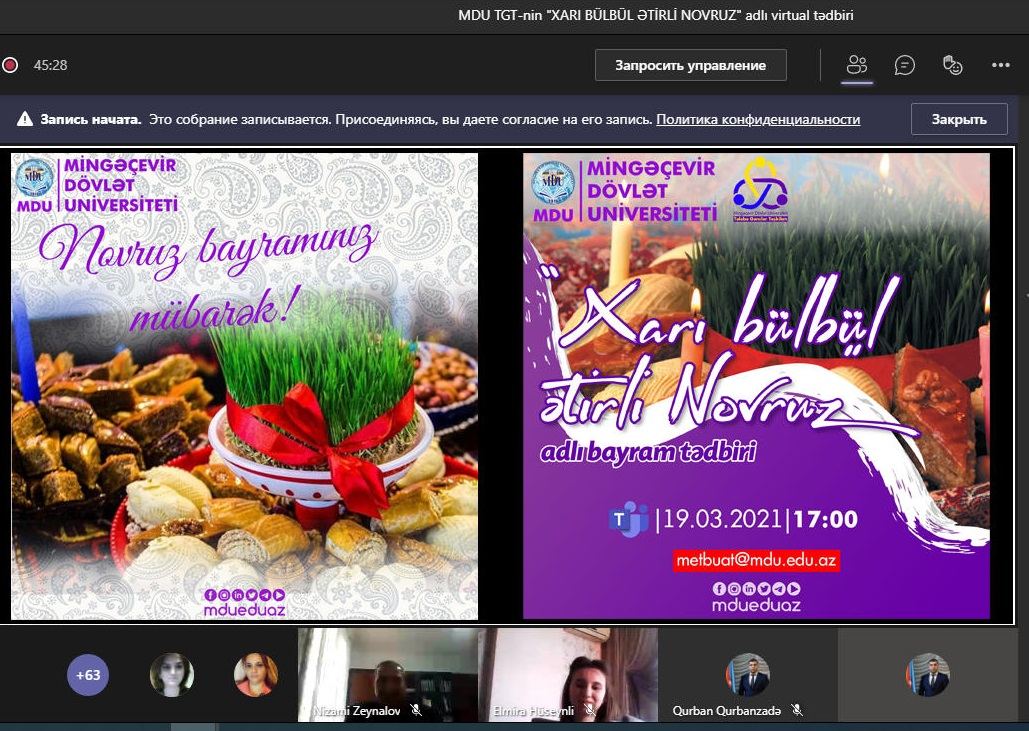The height and width of the screenshot is (731, 1029).
Task: Open the participants panel icon
Action: [856, 65]
